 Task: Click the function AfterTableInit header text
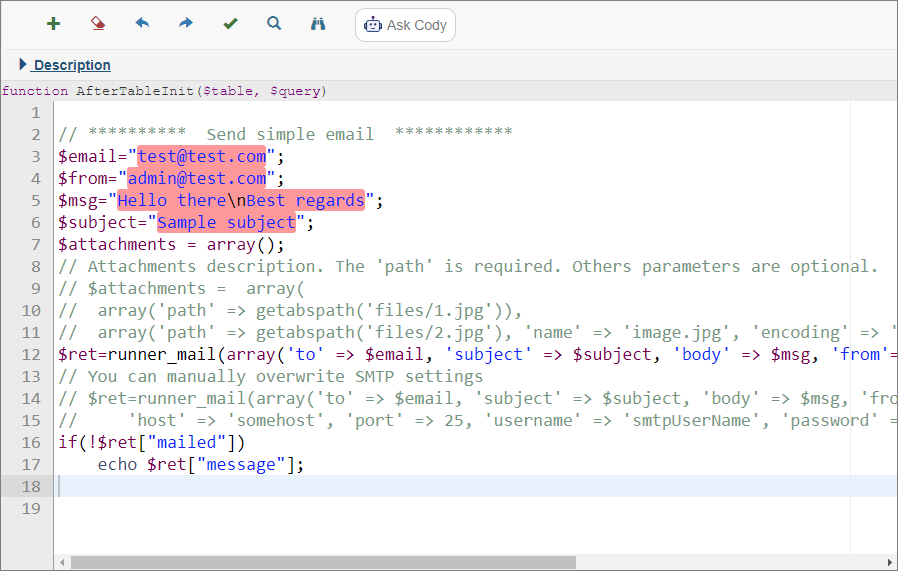pos(164,91)
